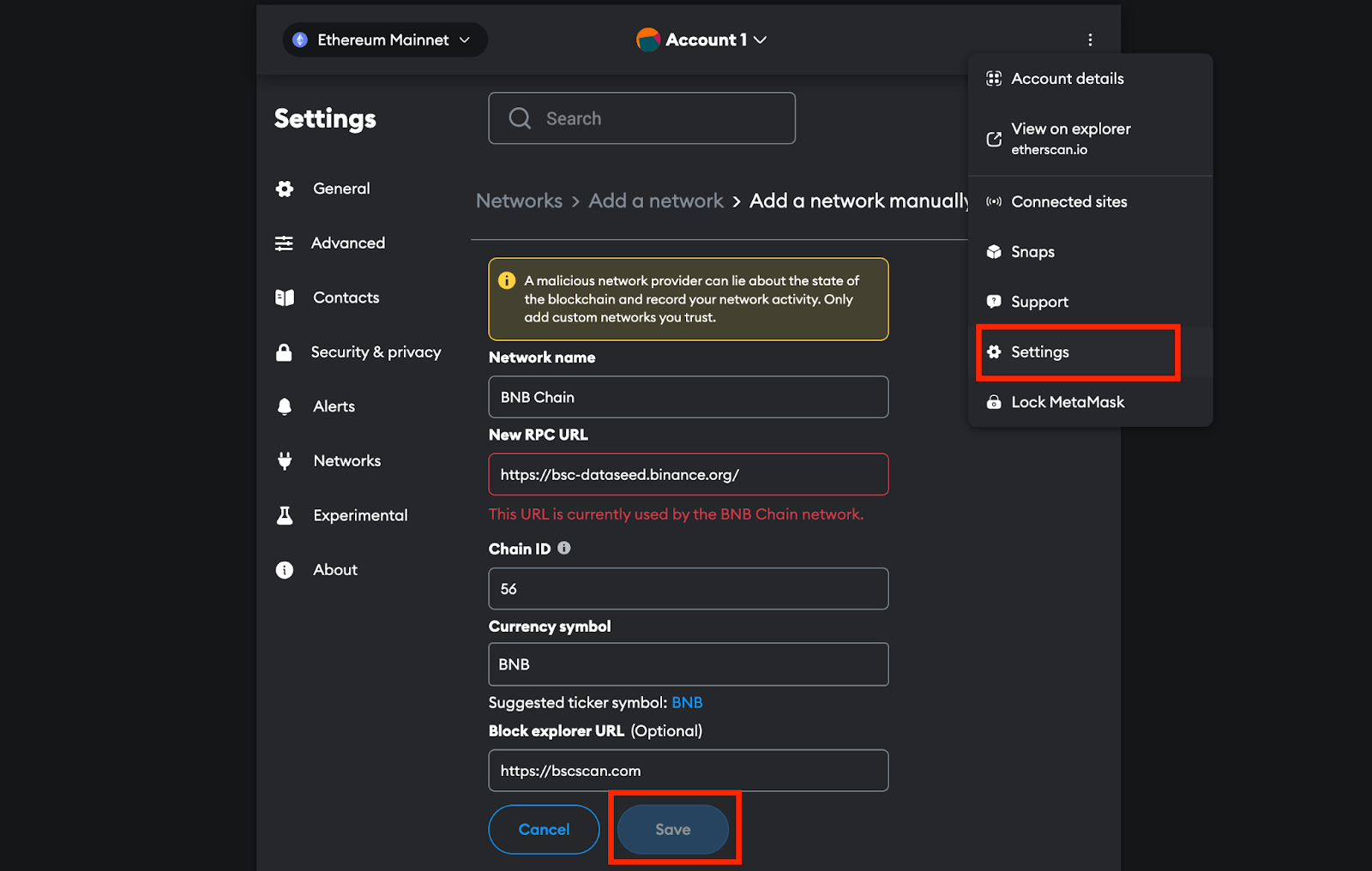Click the Networks plug icon
Screen dimensions: 1372x871
(285, 461)
